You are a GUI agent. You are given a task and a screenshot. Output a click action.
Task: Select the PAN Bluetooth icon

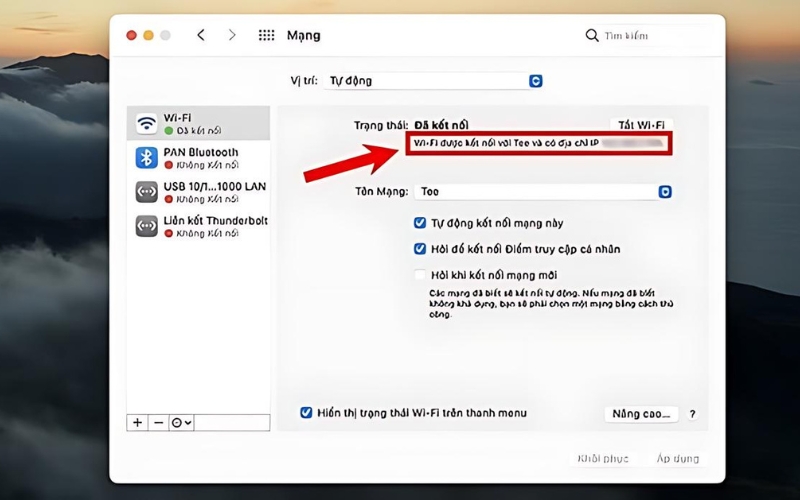tap(146, 158)
